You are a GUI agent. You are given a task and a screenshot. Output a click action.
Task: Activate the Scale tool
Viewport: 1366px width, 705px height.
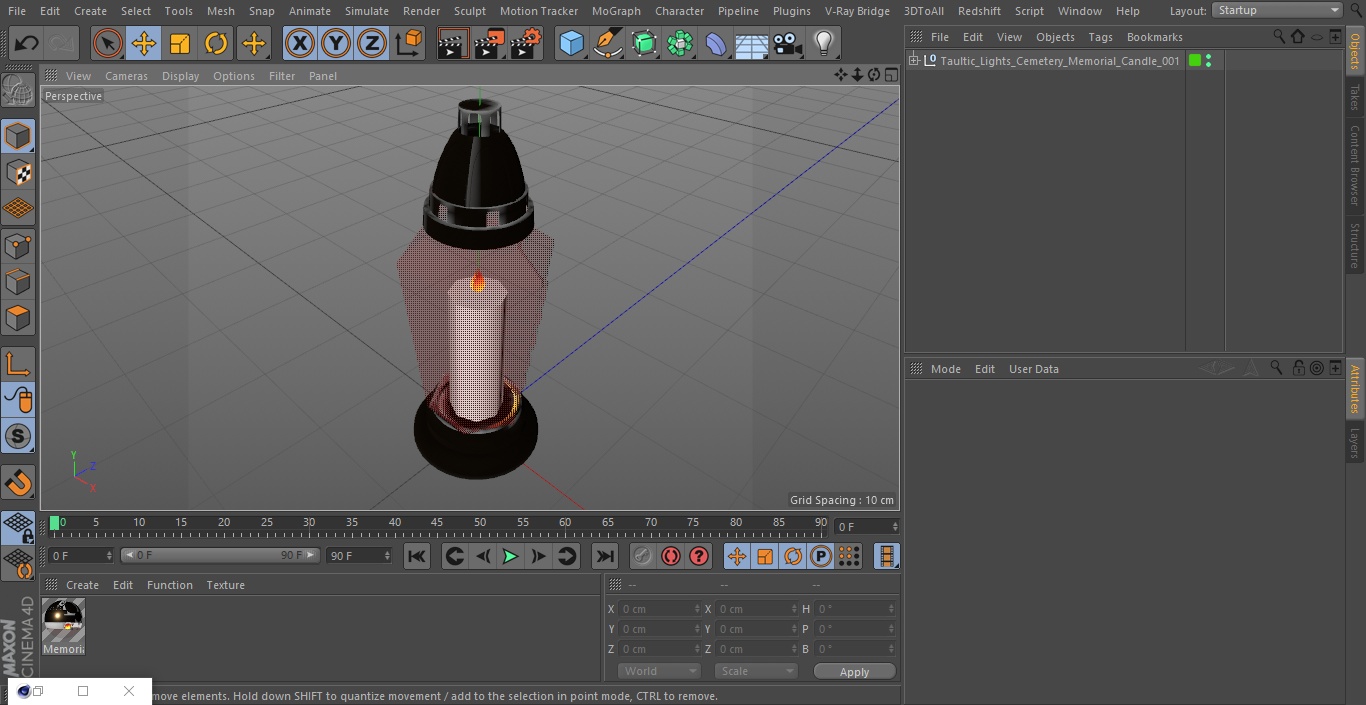pyautogui.click(x=180, y=44)
